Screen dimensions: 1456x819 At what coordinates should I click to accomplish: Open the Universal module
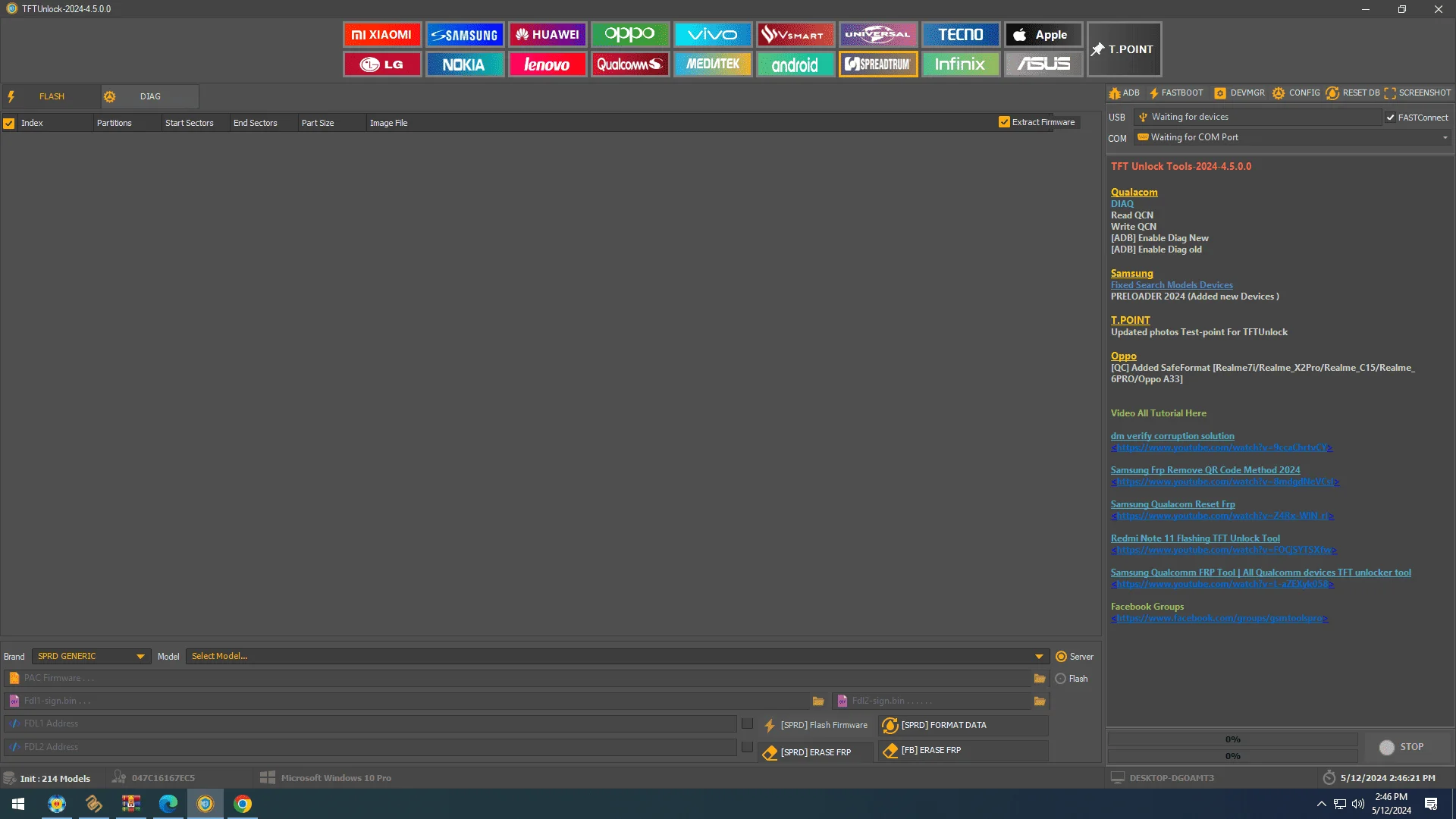pyautogui.click(x=878, y=35)
